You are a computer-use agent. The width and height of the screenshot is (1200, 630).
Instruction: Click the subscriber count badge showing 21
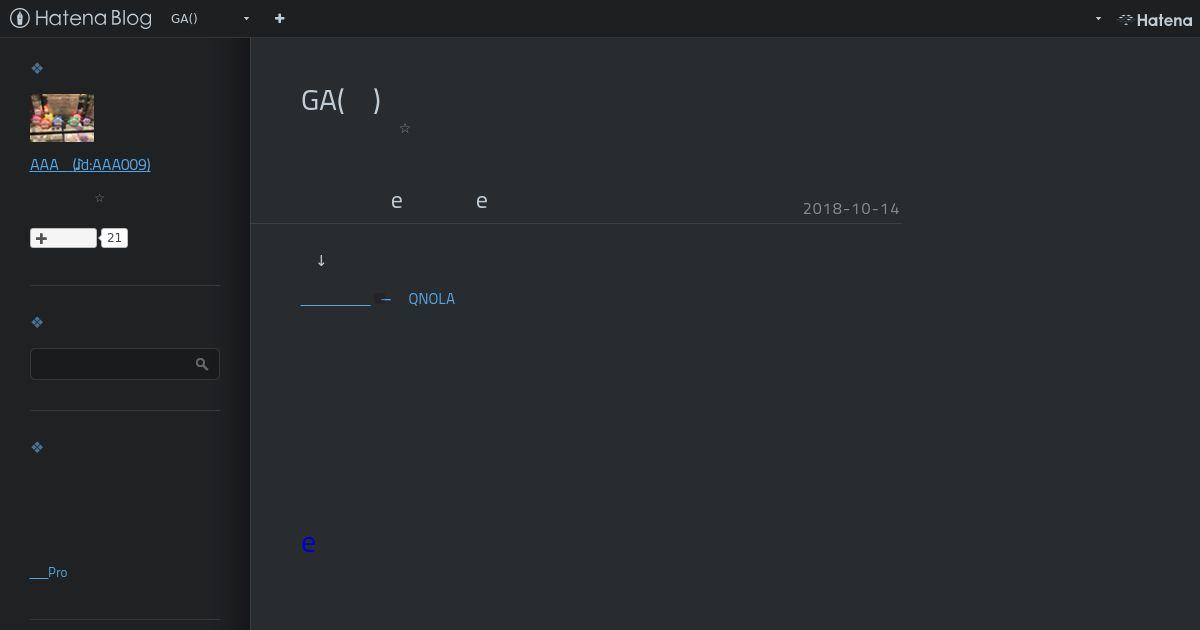click(x=114, y=238)
